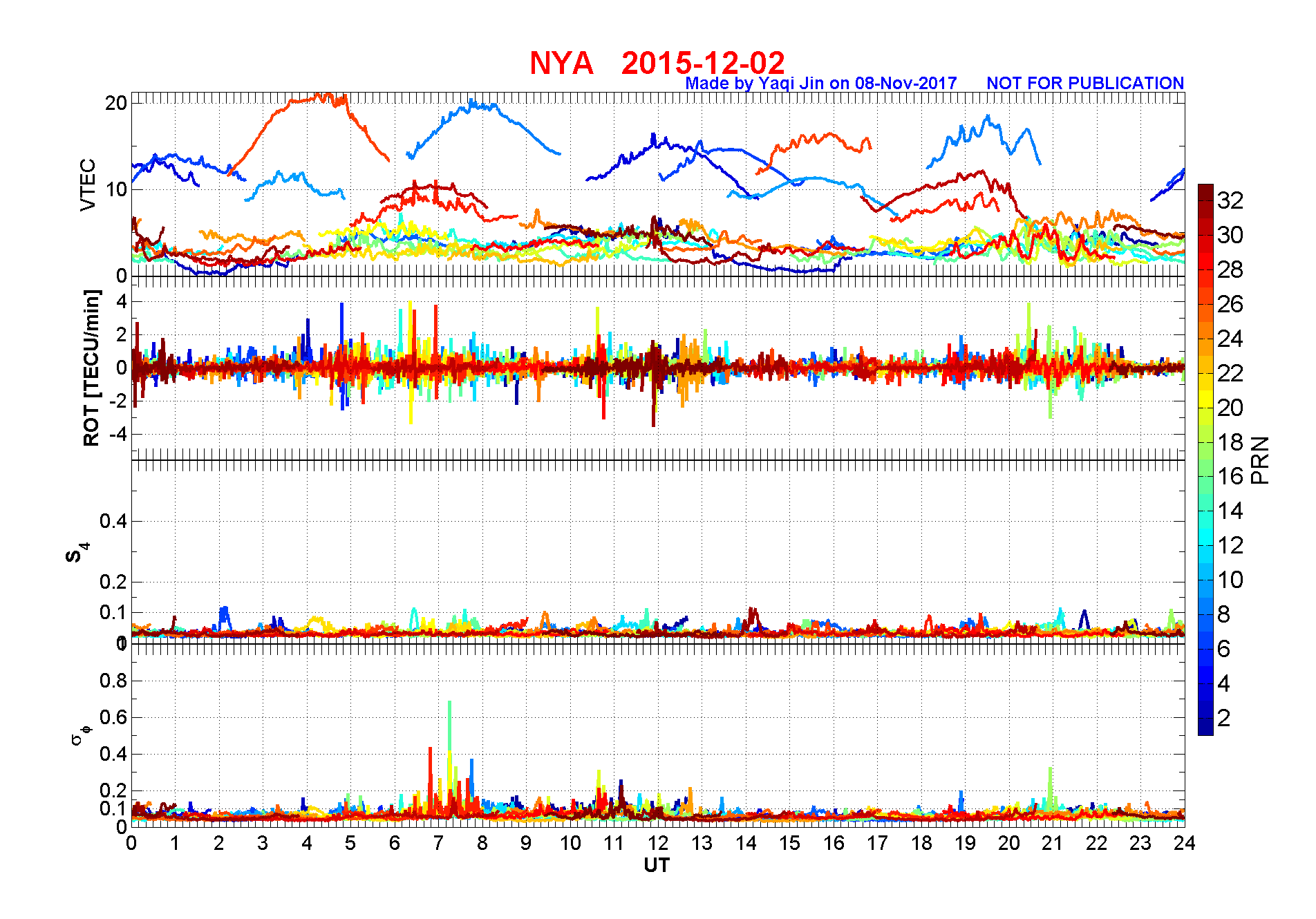Click the VTEC y-axis label

point(88,184)
